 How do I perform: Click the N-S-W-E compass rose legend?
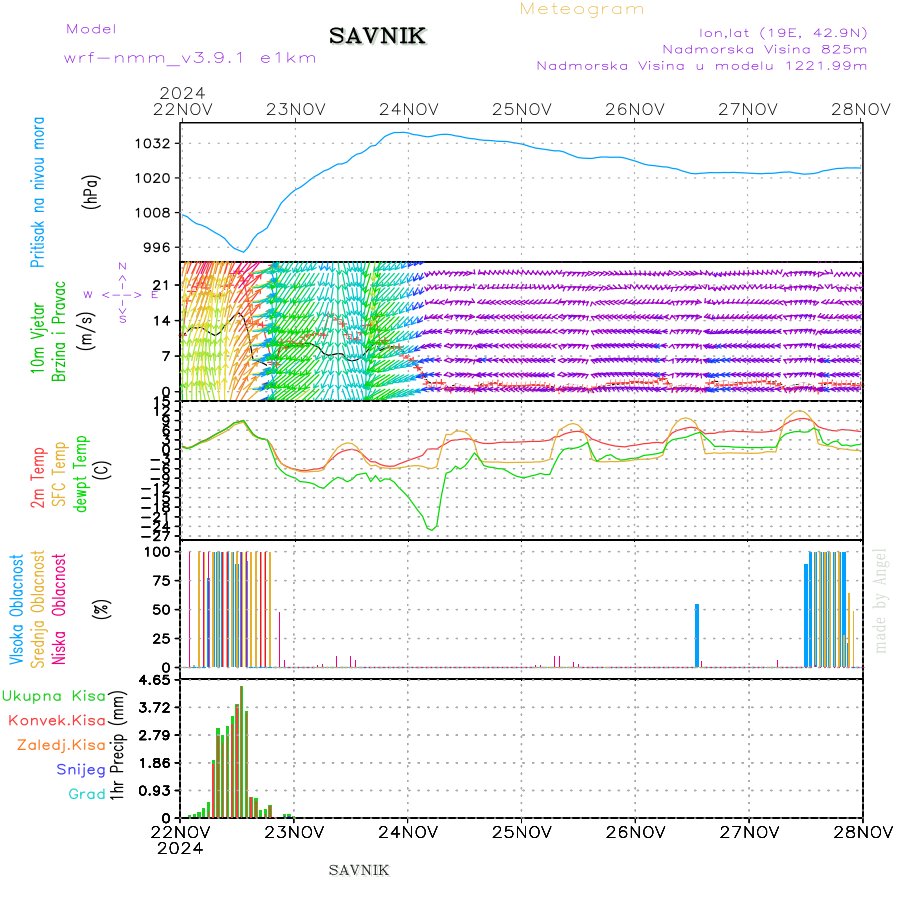(x=123, y=294)
